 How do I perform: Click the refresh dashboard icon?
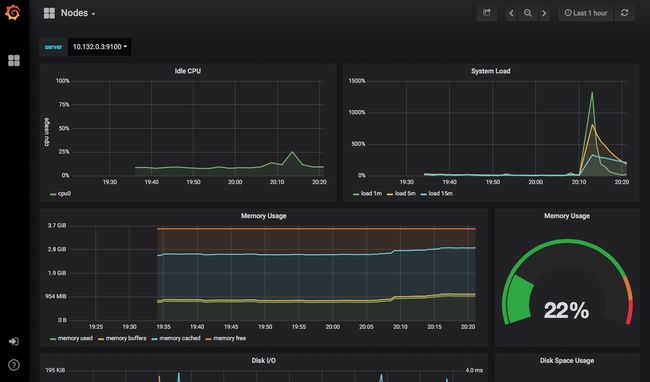click(x=625, y=13)
